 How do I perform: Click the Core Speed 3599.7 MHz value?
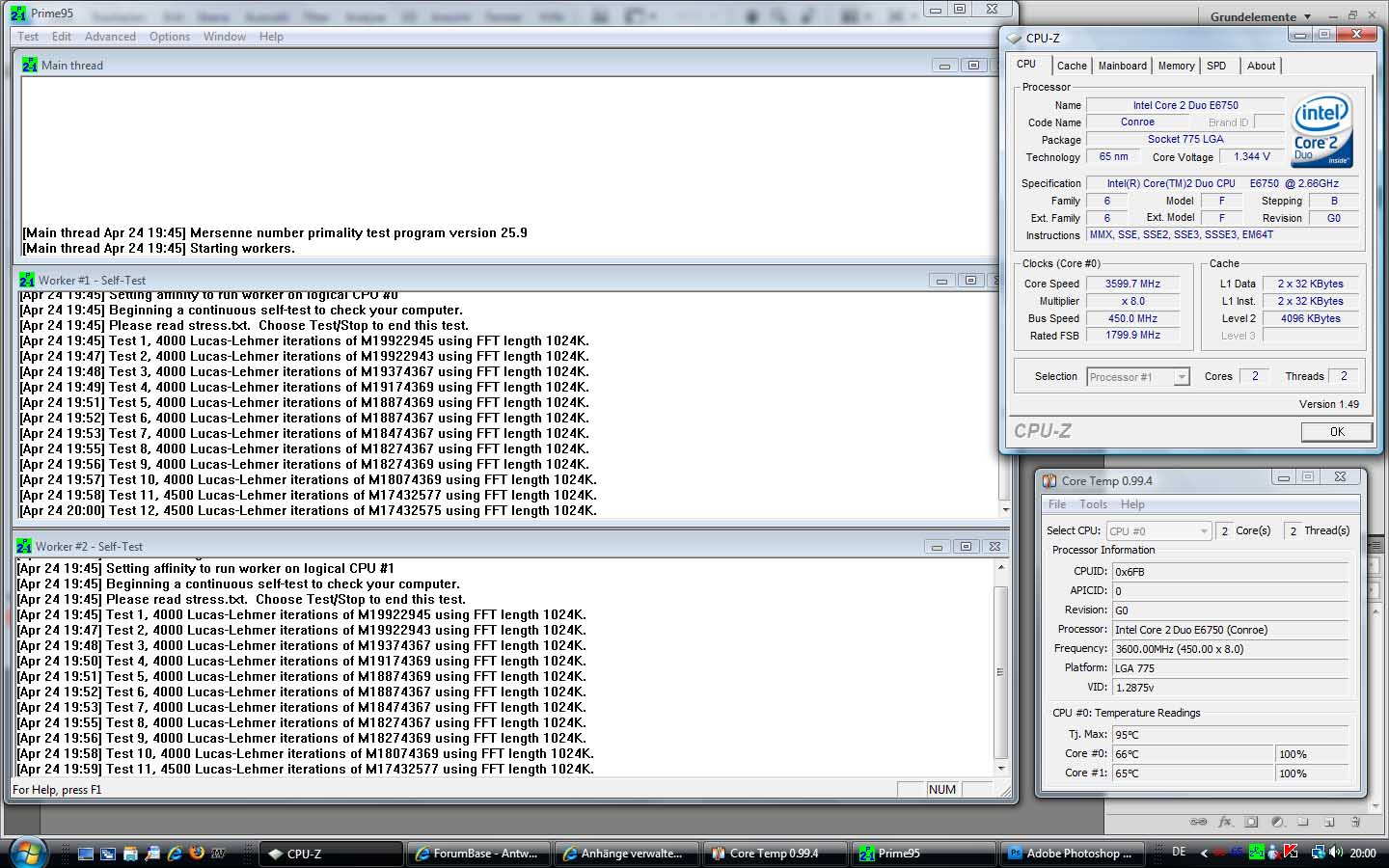pyautogui.click(x=1132, y=284)
